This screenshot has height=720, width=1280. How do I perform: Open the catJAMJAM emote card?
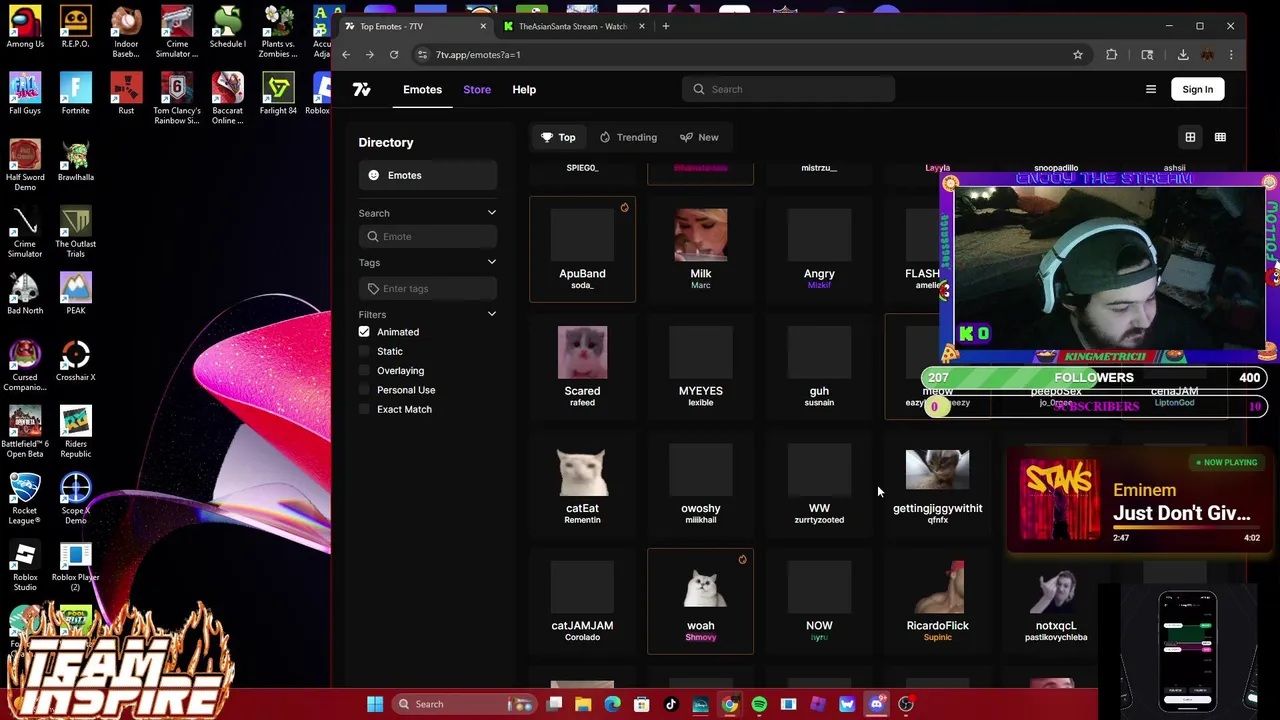pos(582,601)
